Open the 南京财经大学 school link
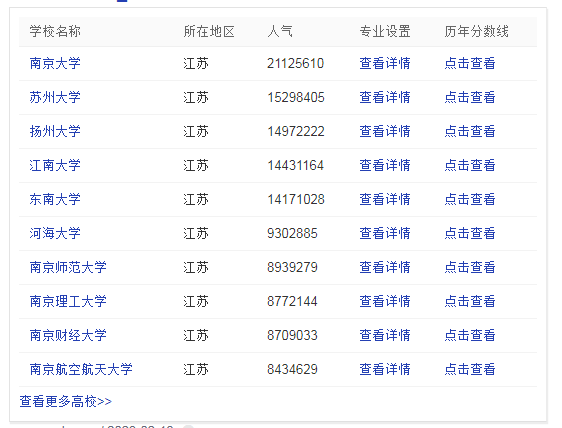Screen dimensions: 562x428 point(68,336)
